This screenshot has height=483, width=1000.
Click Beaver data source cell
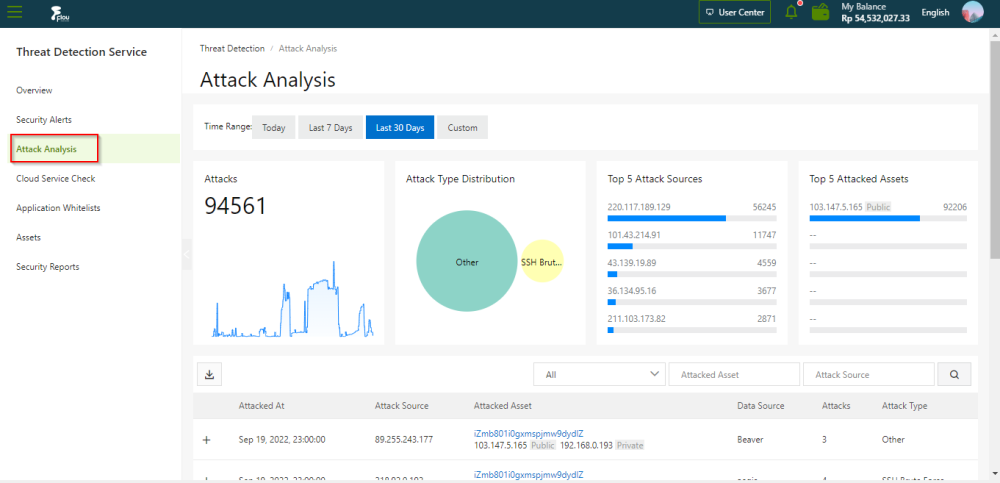(751, 440)
